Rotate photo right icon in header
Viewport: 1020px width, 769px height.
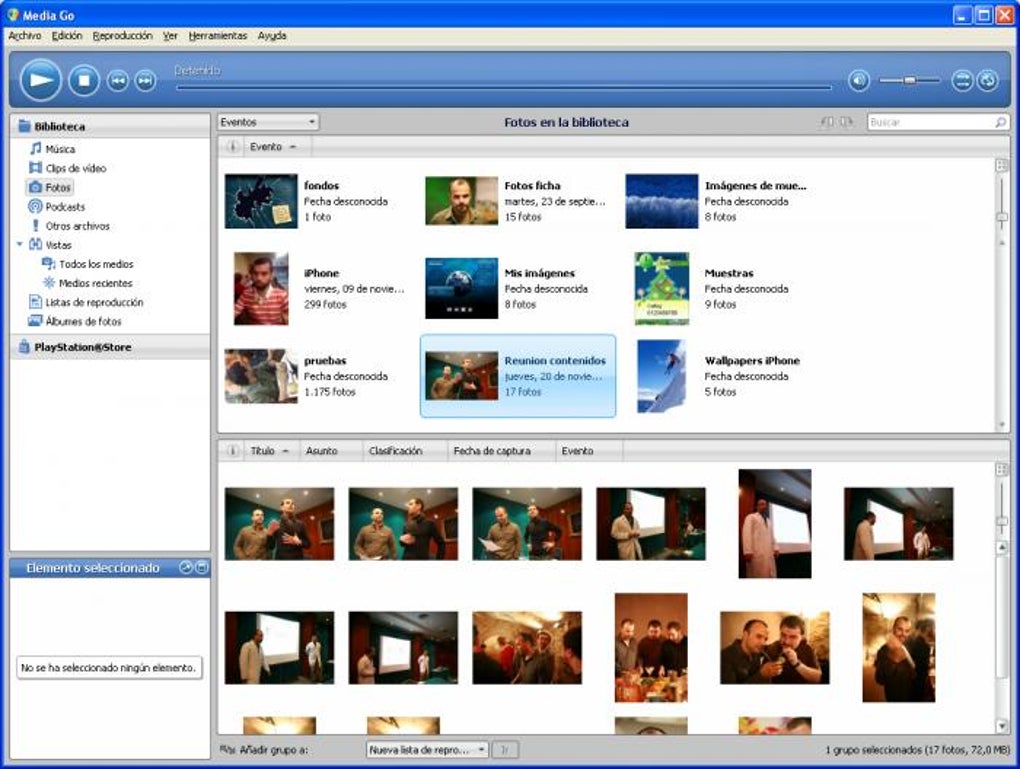846,122
